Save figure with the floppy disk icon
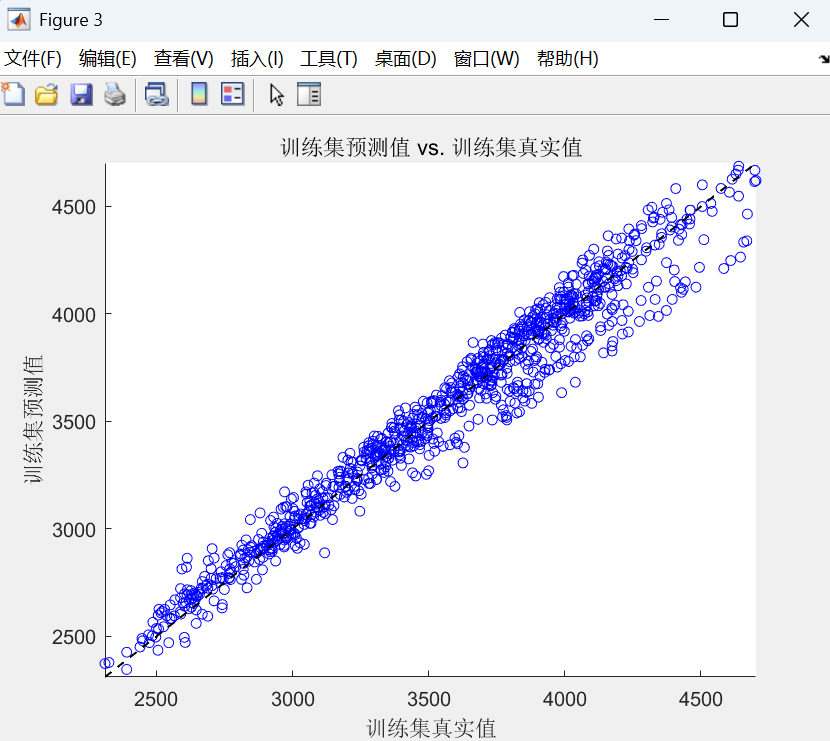The image size is (830, 741). 81,95
